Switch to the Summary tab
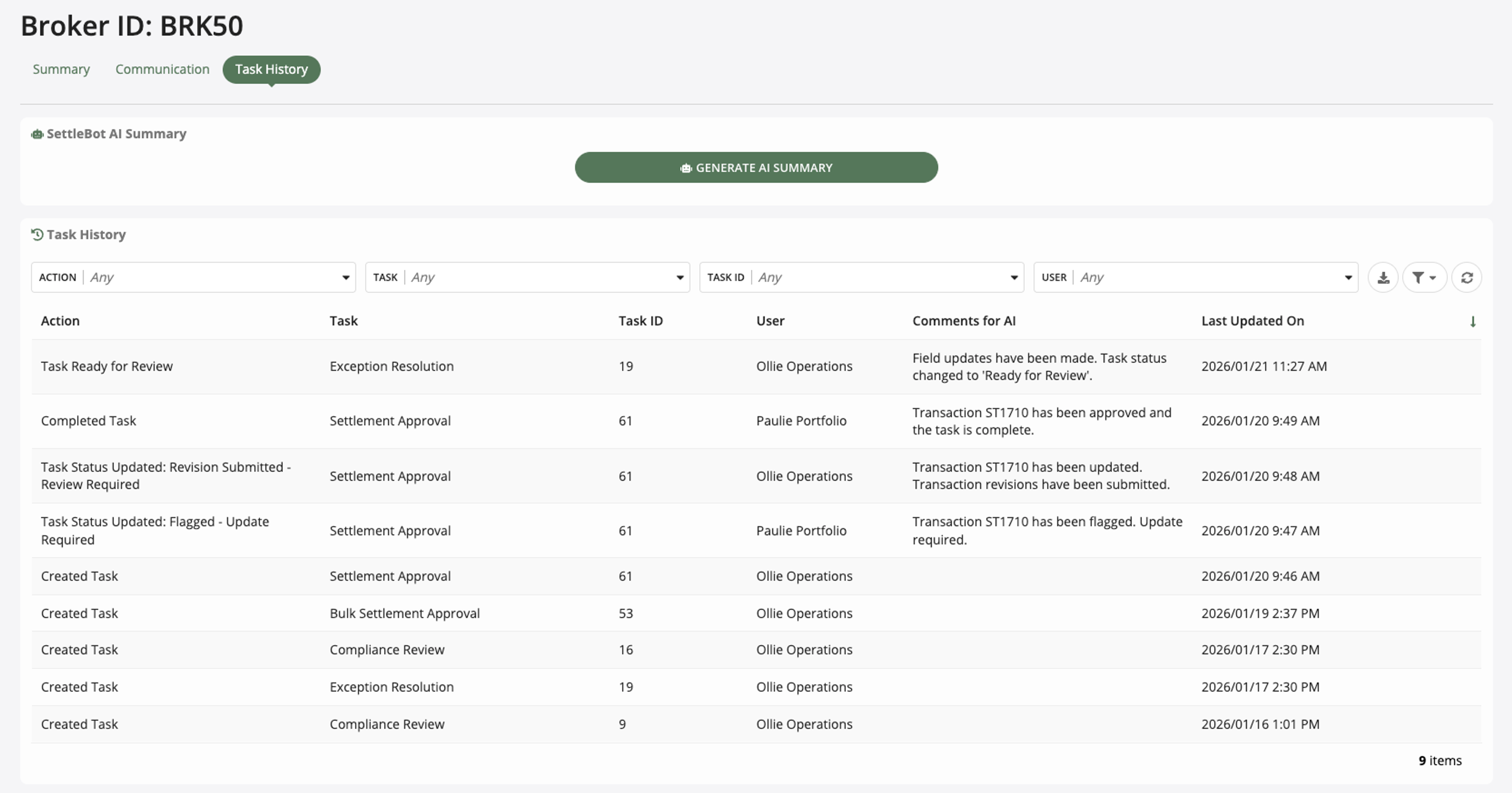This screenshot has height=793, width=1512. [61, 69]
